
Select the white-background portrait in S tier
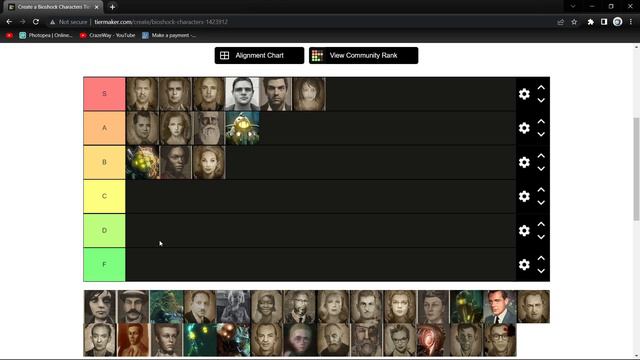242,94
